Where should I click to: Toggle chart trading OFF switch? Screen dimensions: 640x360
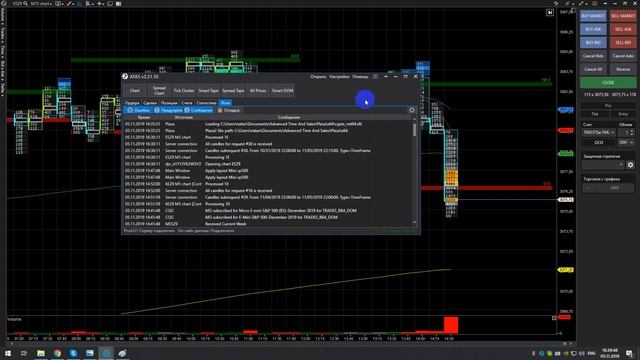pyautogui.click(x=608, y=188)
